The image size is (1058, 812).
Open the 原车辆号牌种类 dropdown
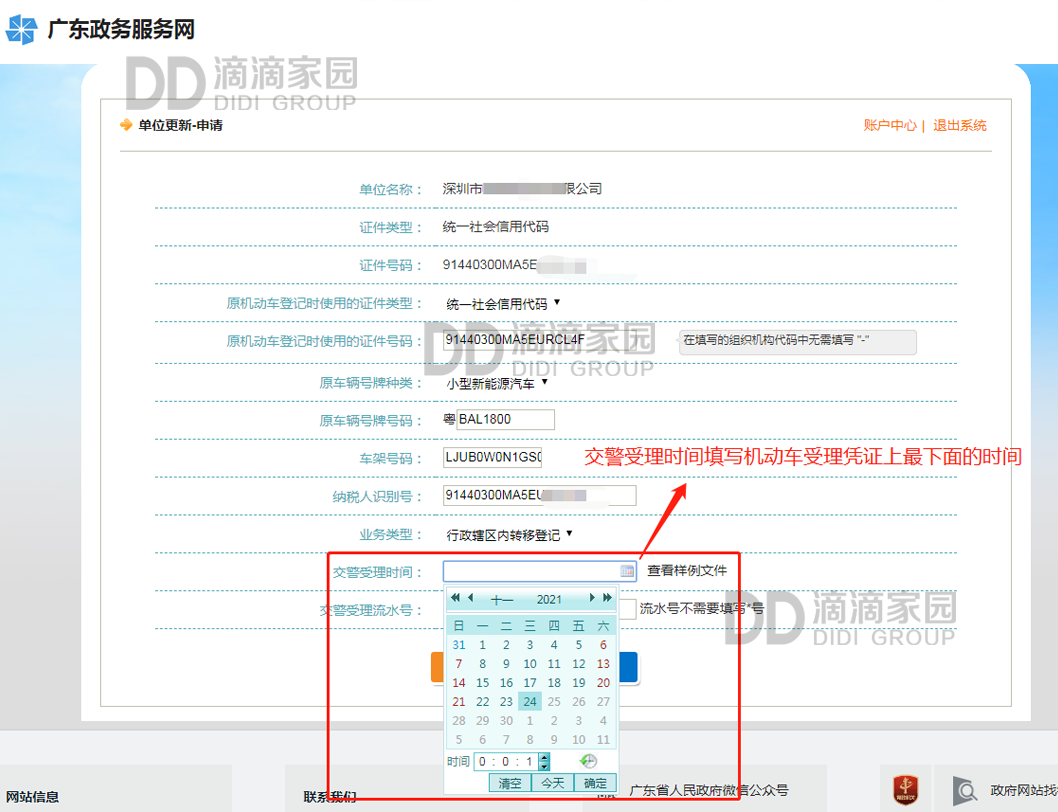(x=497, y=383)
